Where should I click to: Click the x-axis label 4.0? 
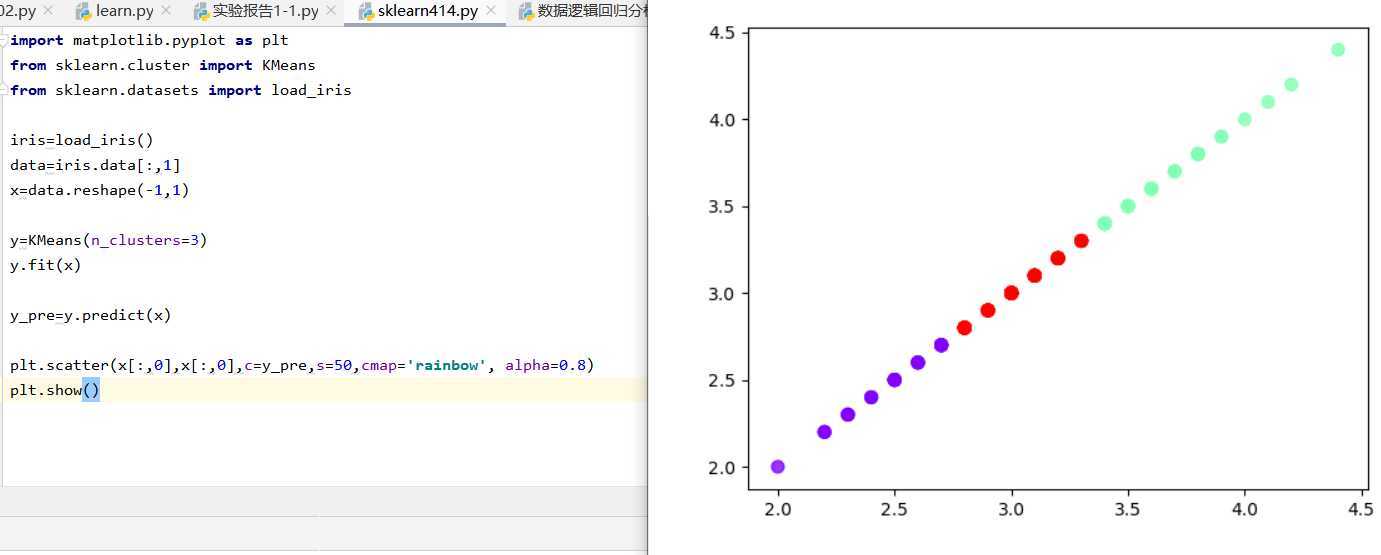pos(1244,509)
